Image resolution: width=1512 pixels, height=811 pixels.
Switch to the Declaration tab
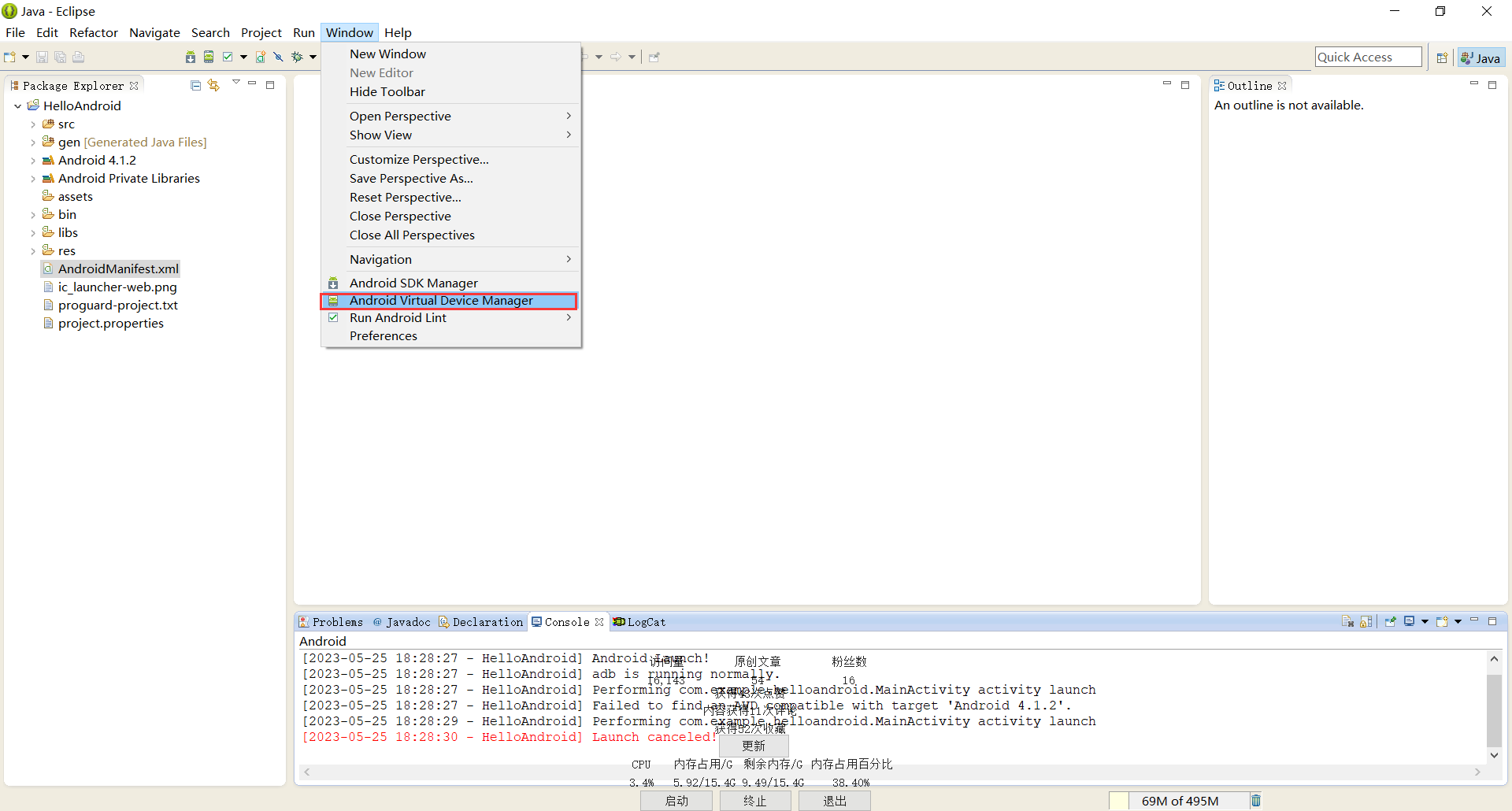tap(481, 621)
